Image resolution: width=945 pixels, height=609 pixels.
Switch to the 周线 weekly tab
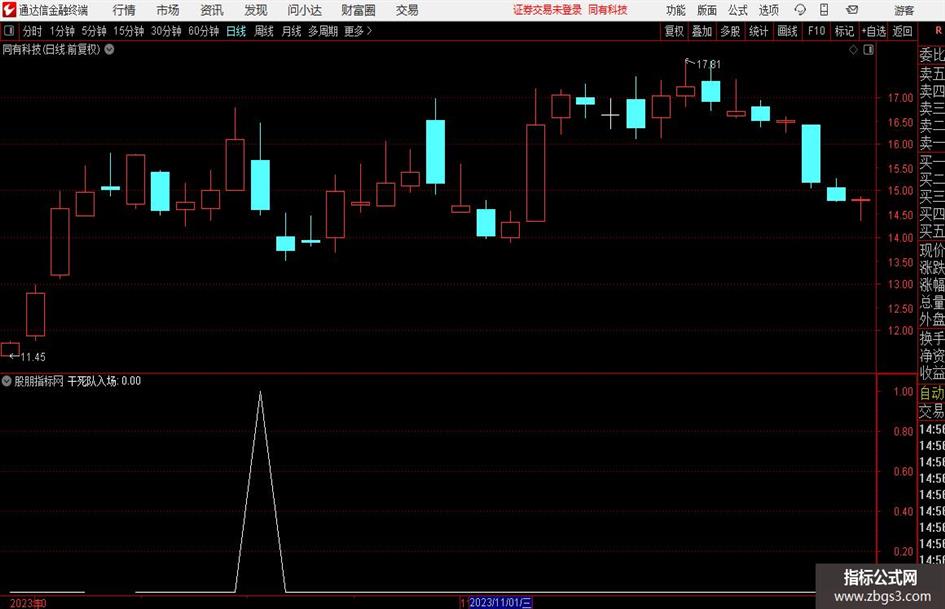(x=264, y=31)
